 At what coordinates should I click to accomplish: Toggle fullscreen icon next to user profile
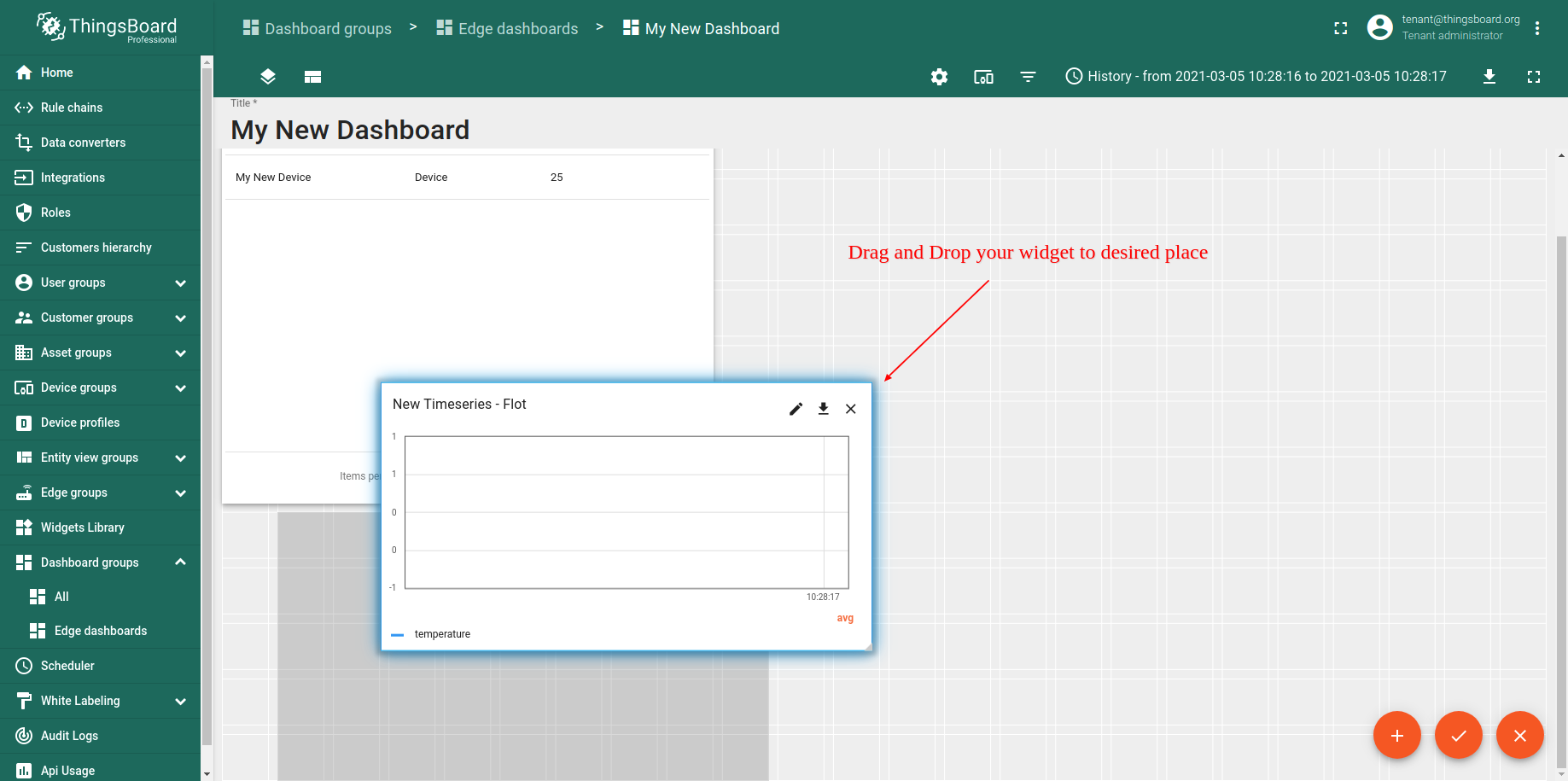tap(1341, 28)
